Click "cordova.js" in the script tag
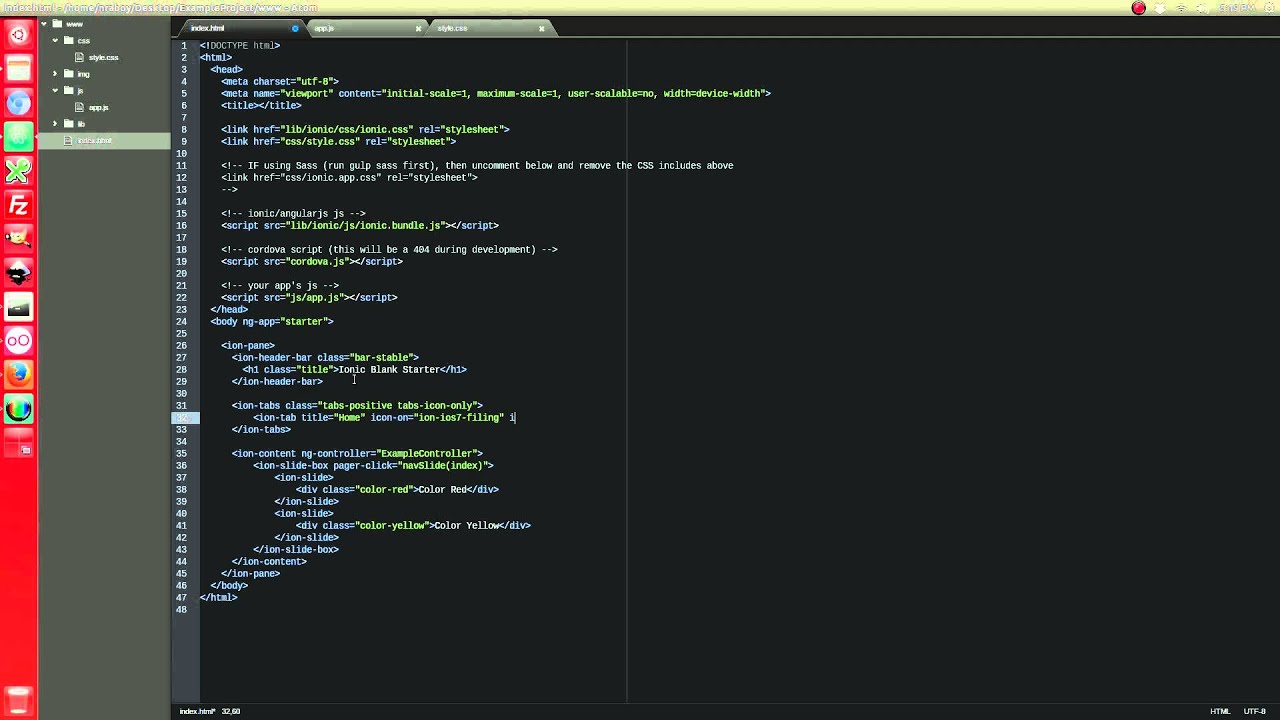Screen dimensions: 1280x720 (317, 262)
